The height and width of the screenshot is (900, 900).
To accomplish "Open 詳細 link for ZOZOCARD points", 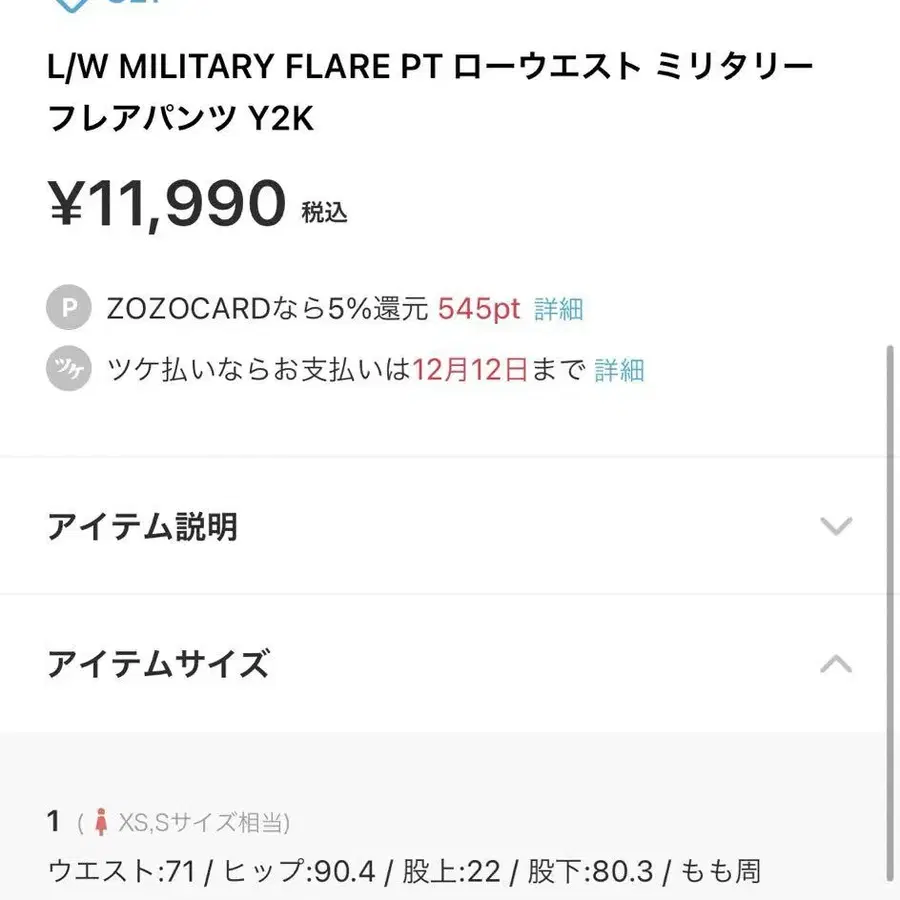I will [x=558, y=309].
